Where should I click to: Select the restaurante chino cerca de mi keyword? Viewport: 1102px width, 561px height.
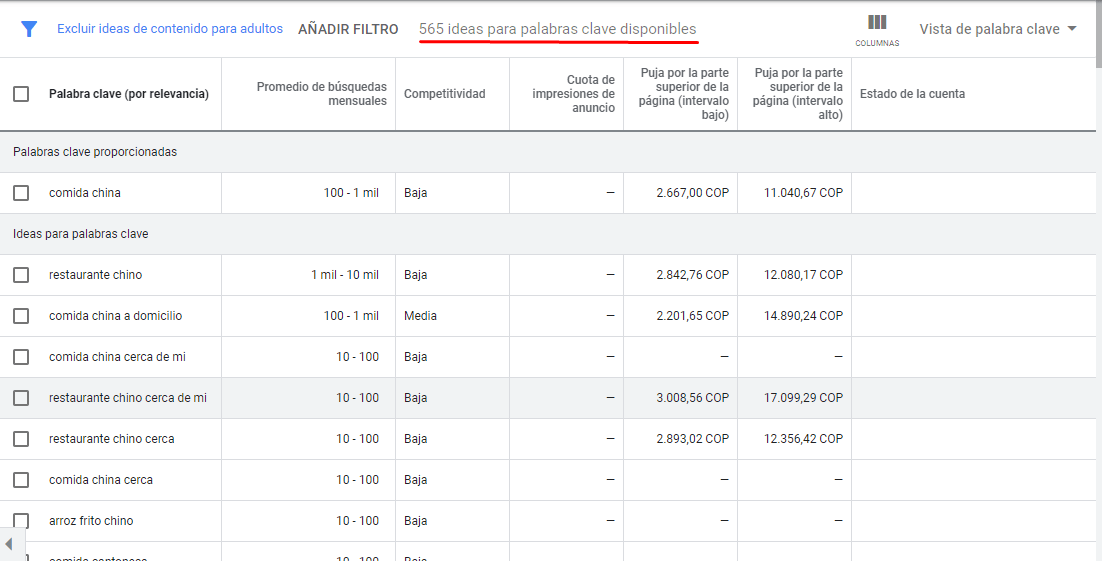pos(128,398)
